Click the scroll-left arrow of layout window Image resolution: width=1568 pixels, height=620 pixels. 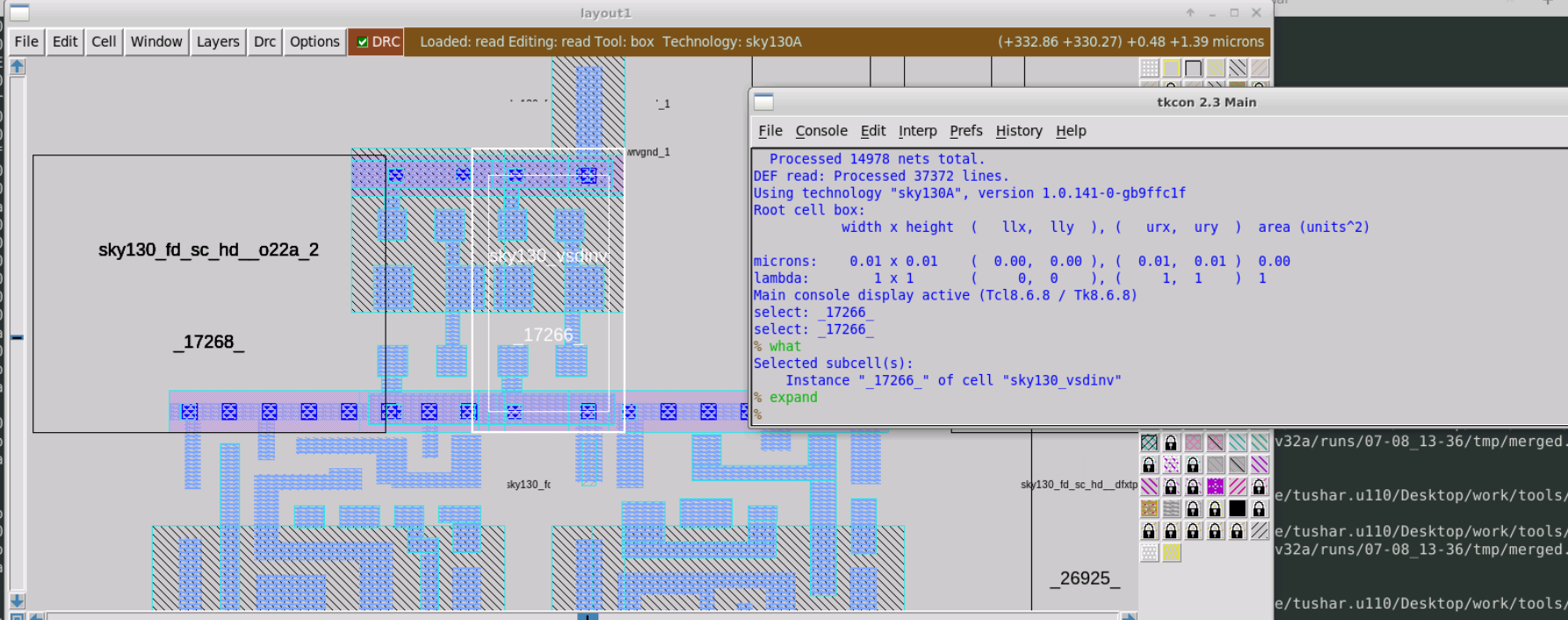[x=37, y=616]
